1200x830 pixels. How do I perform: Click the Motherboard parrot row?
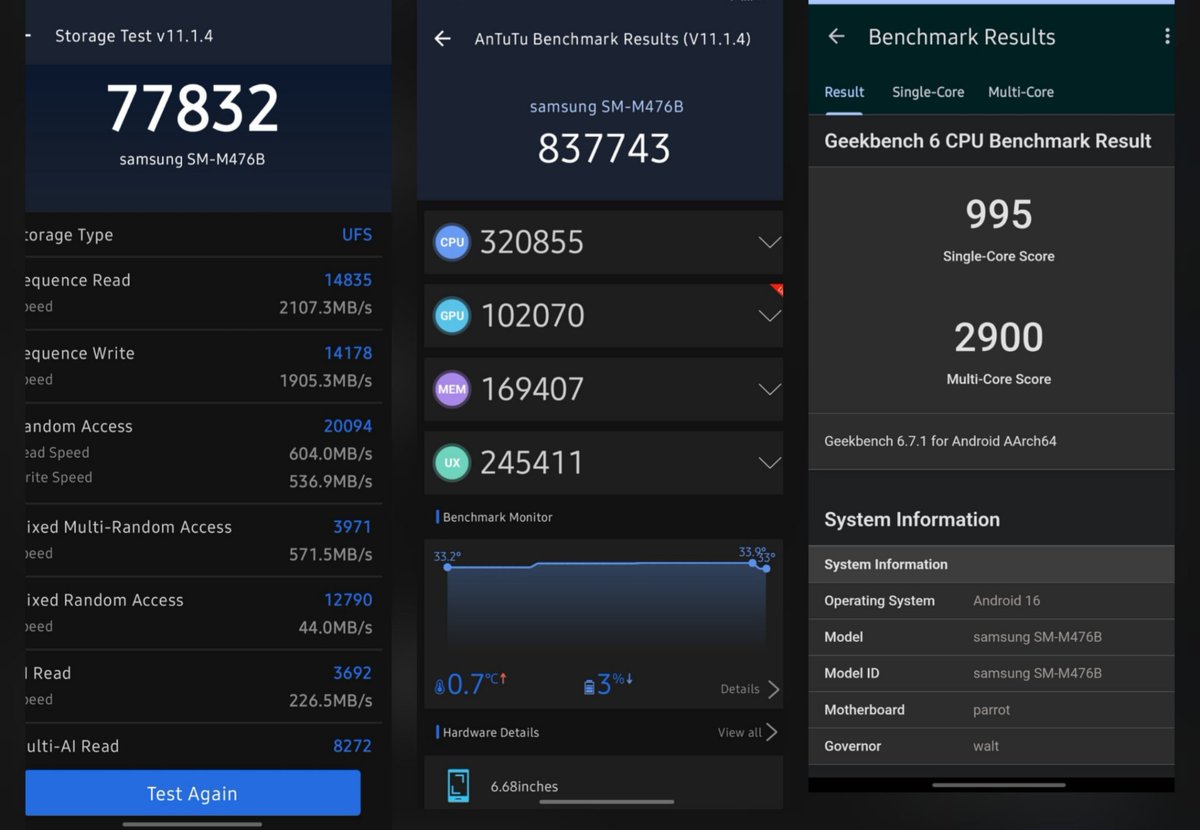coord(991,710)
